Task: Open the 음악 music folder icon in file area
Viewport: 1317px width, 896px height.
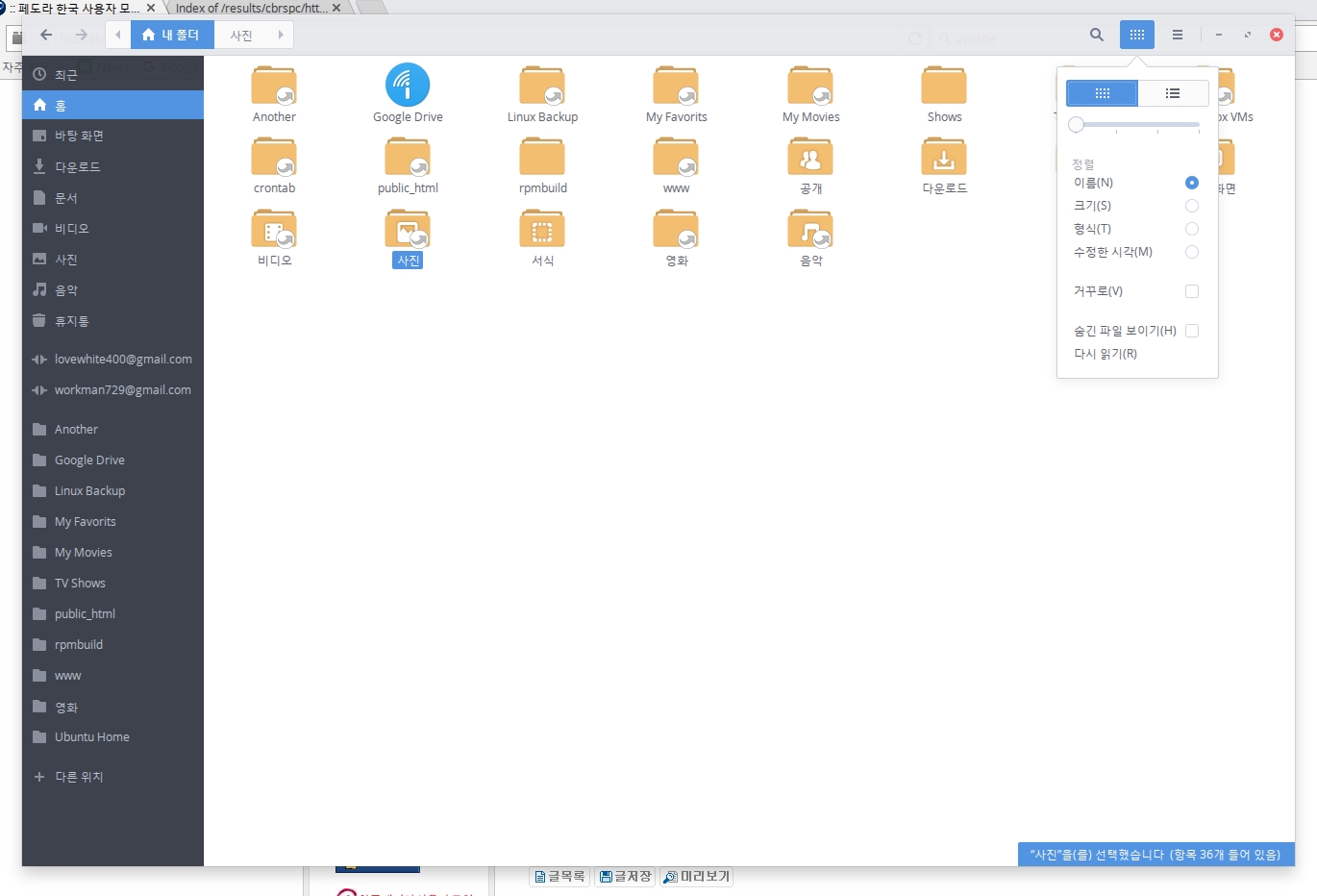Action: pyautogui.click(x=810, y=229)
